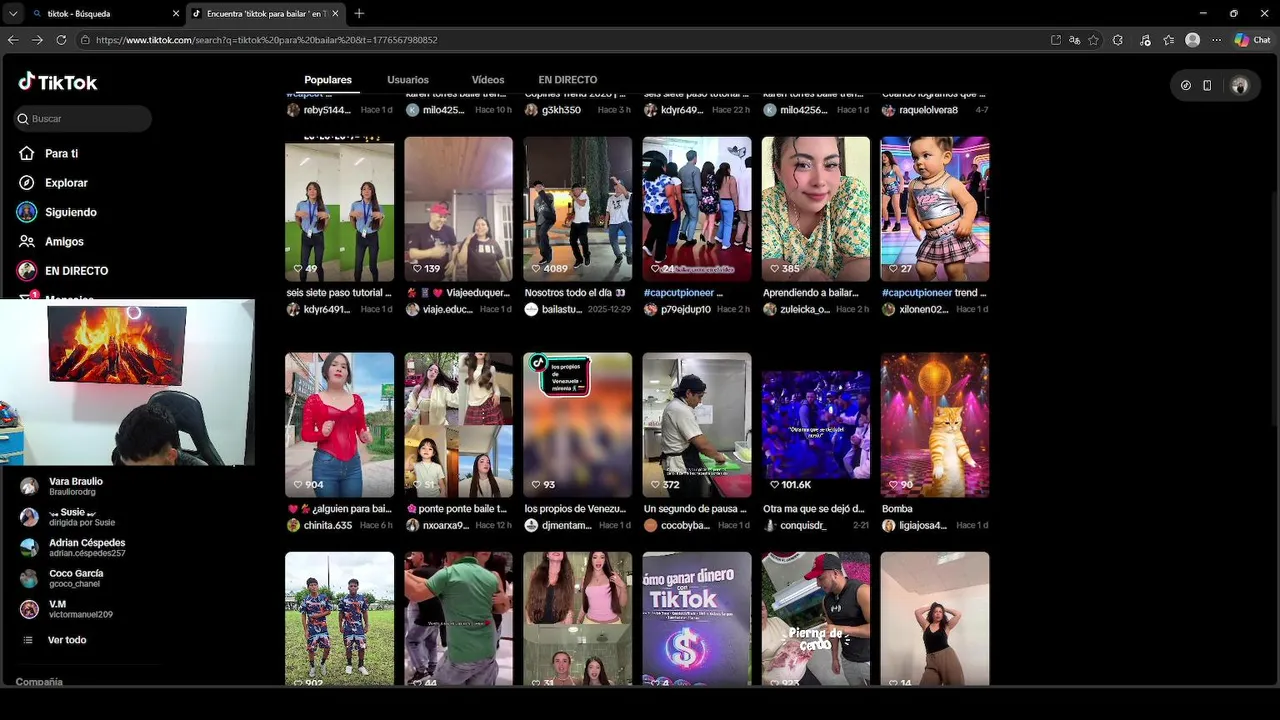The height and width of the screenshot is (720, 1280).
Task: Open 'ganar dinero con TikTok' video
Action: pyautogui.click(x=697, y=619)
